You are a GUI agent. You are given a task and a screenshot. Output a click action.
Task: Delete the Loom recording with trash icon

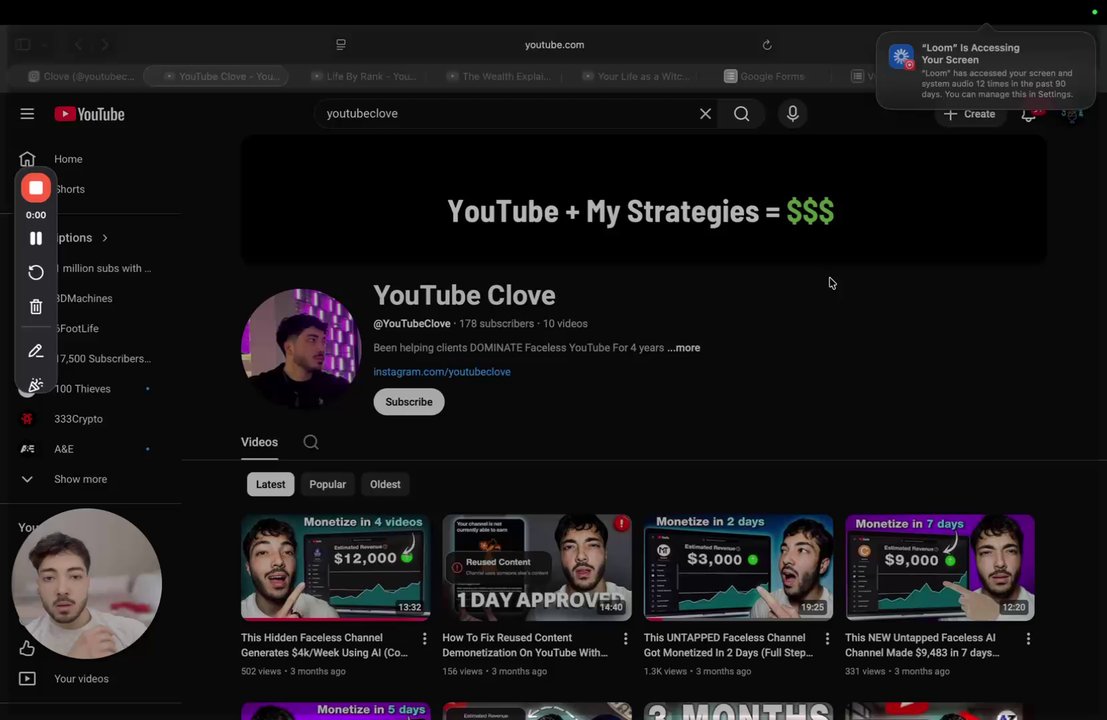[36, 306]
